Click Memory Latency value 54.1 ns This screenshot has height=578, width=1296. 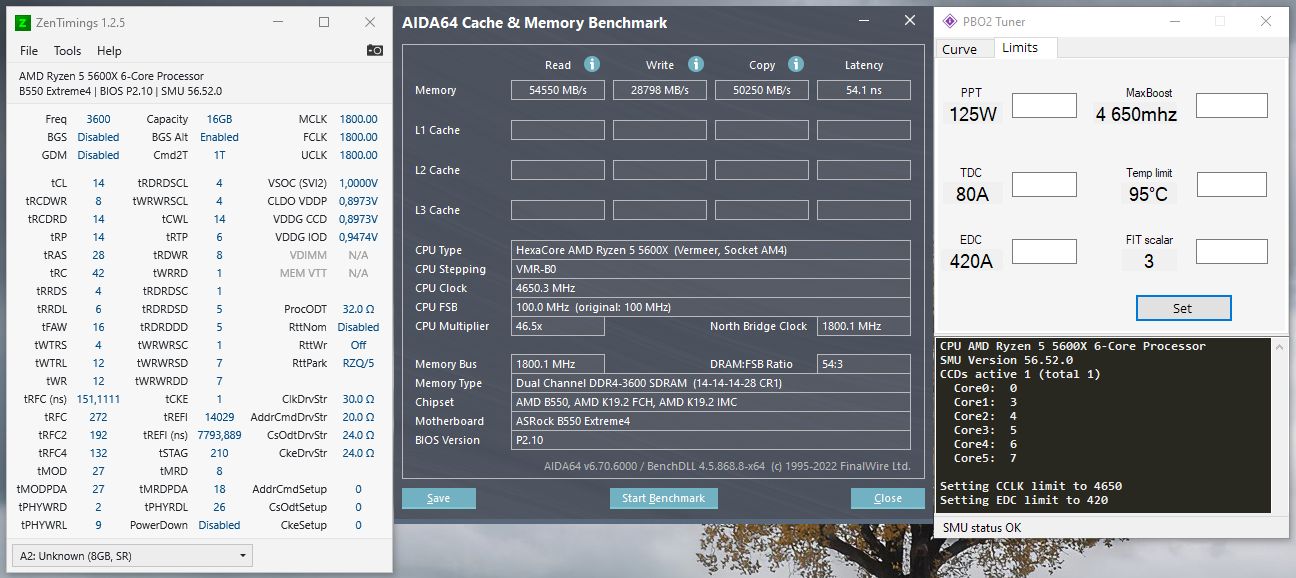[x=864, y=90]
